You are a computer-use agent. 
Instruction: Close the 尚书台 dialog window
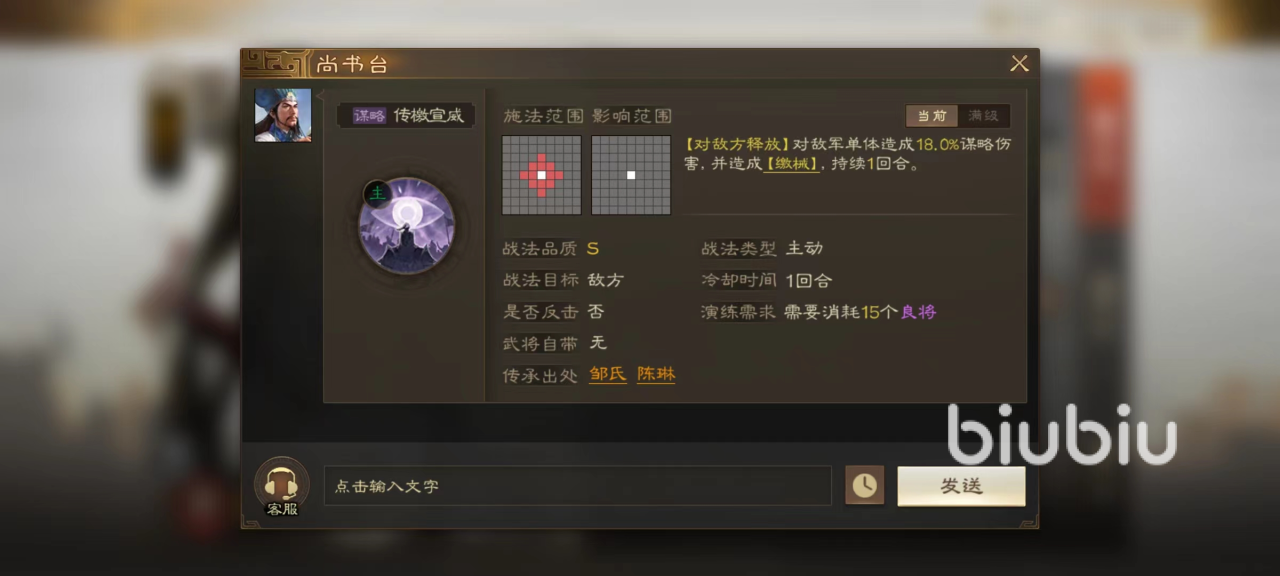[1019, 64]
